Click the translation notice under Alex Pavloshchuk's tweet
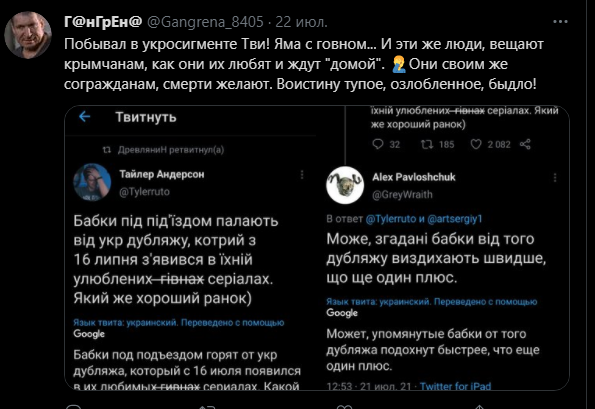 pyautogui.click(x=431, y=307)
